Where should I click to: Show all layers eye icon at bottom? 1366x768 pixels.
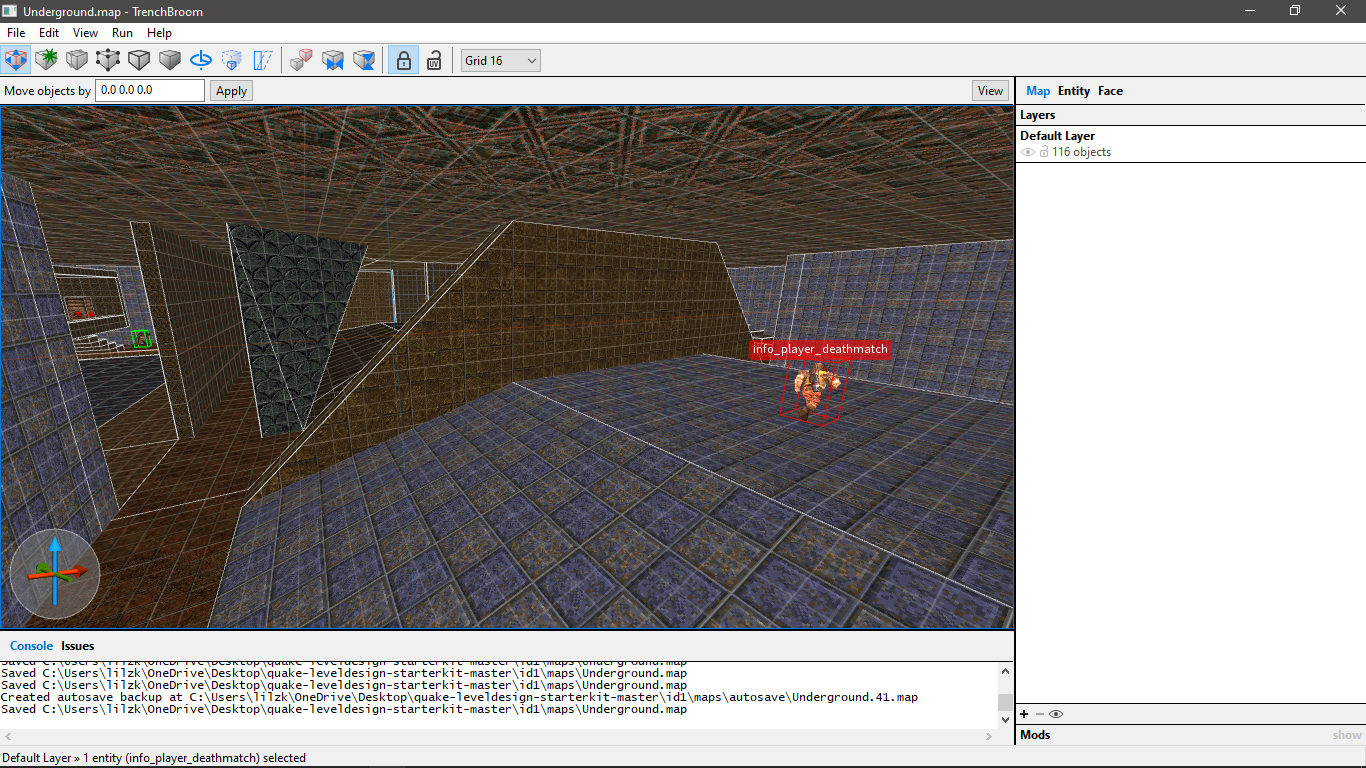coord(1056,713)
